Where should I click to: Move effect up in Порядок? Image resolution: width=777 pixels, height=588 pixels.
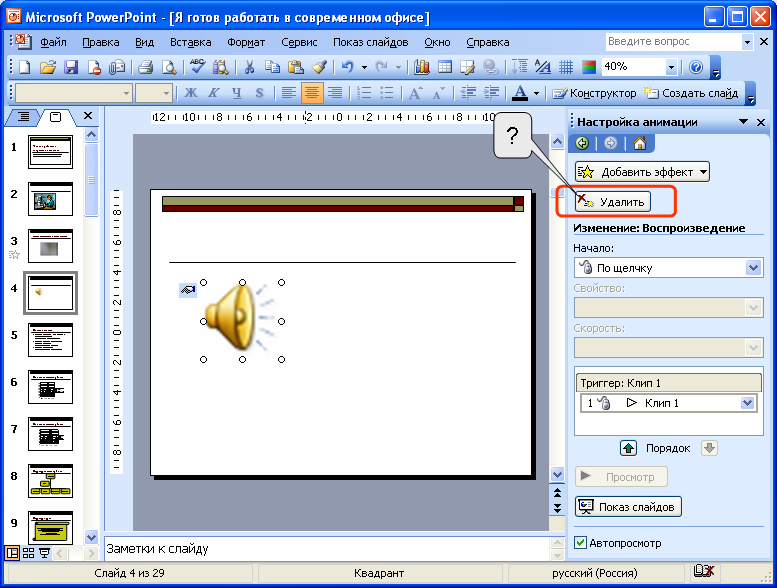click(628, 448)
